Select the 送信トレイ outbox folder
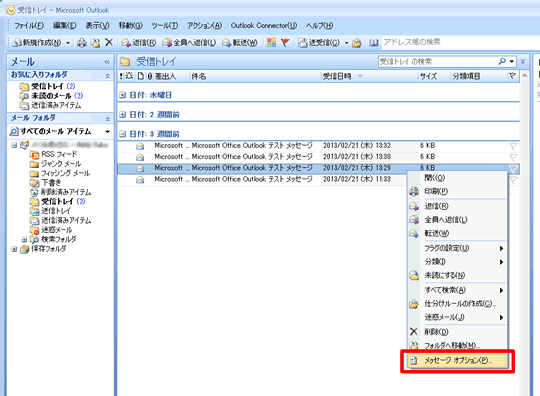This screenshot has height=396, width=540. tap(50, 211)
